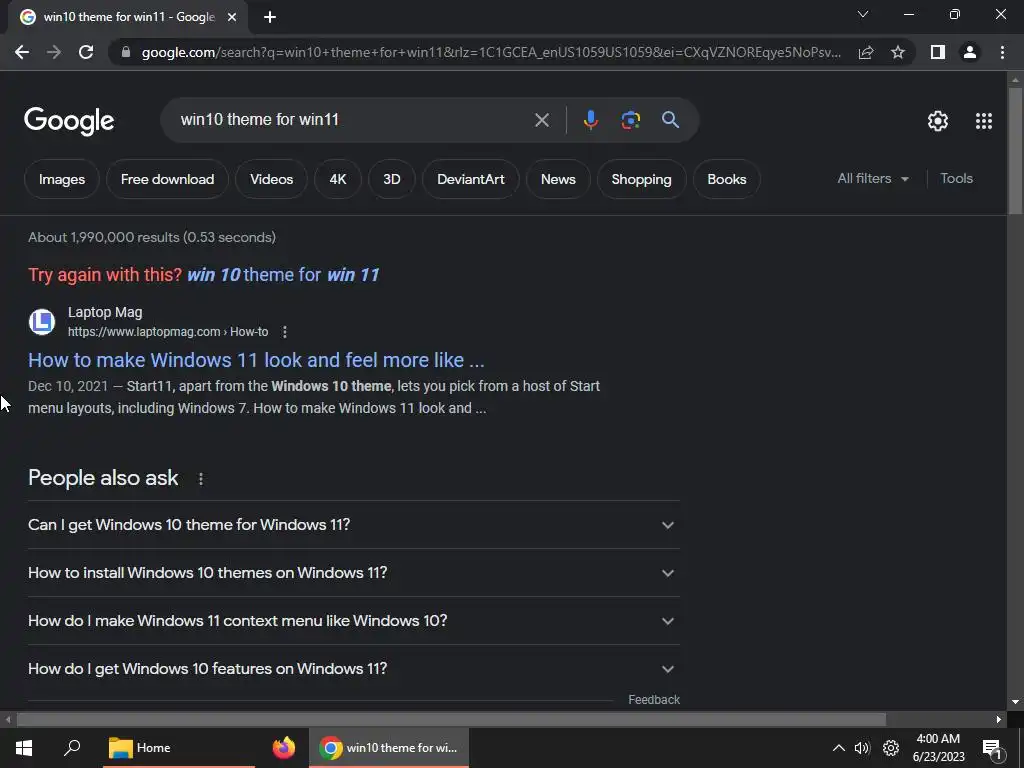Click the laptopmag.com URL breadcrumb
The image size is (1024, 768).
click(x=168, y=332)
